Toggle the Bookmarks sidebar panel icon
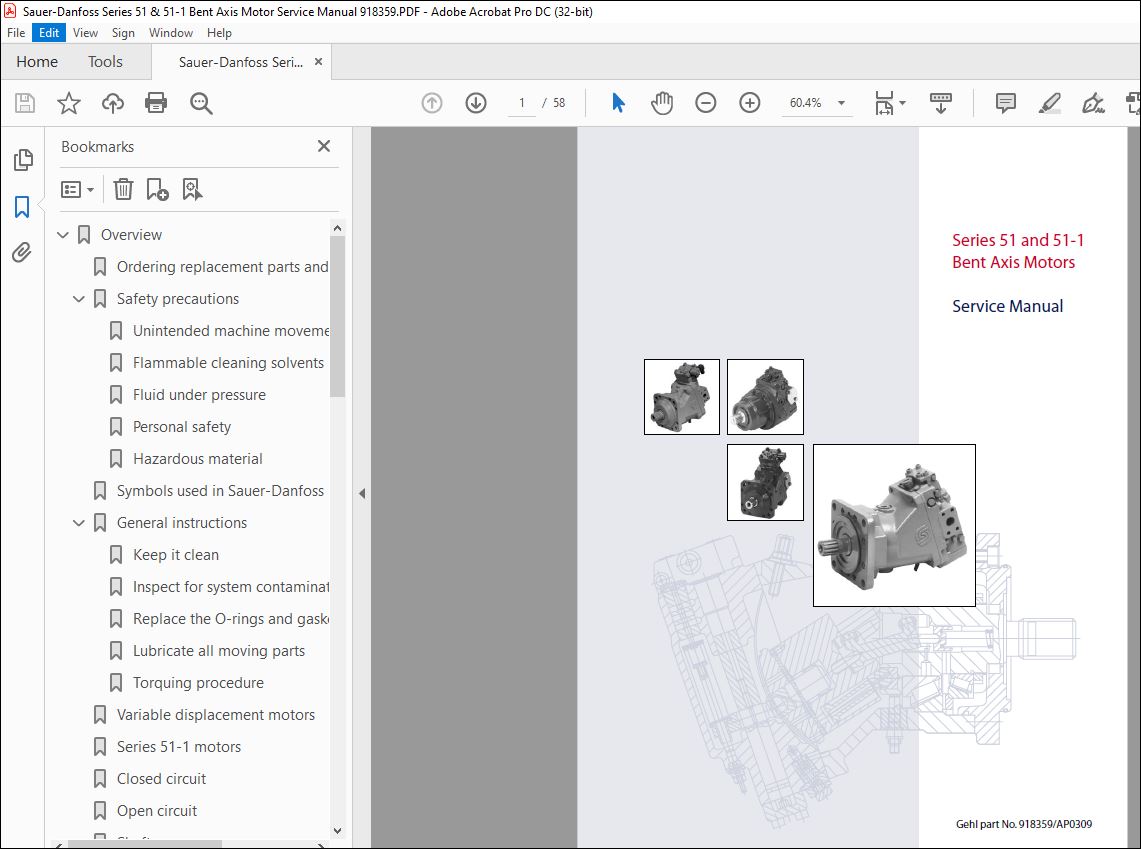This screenshot has width=1141, height=849. pos(22,207)
